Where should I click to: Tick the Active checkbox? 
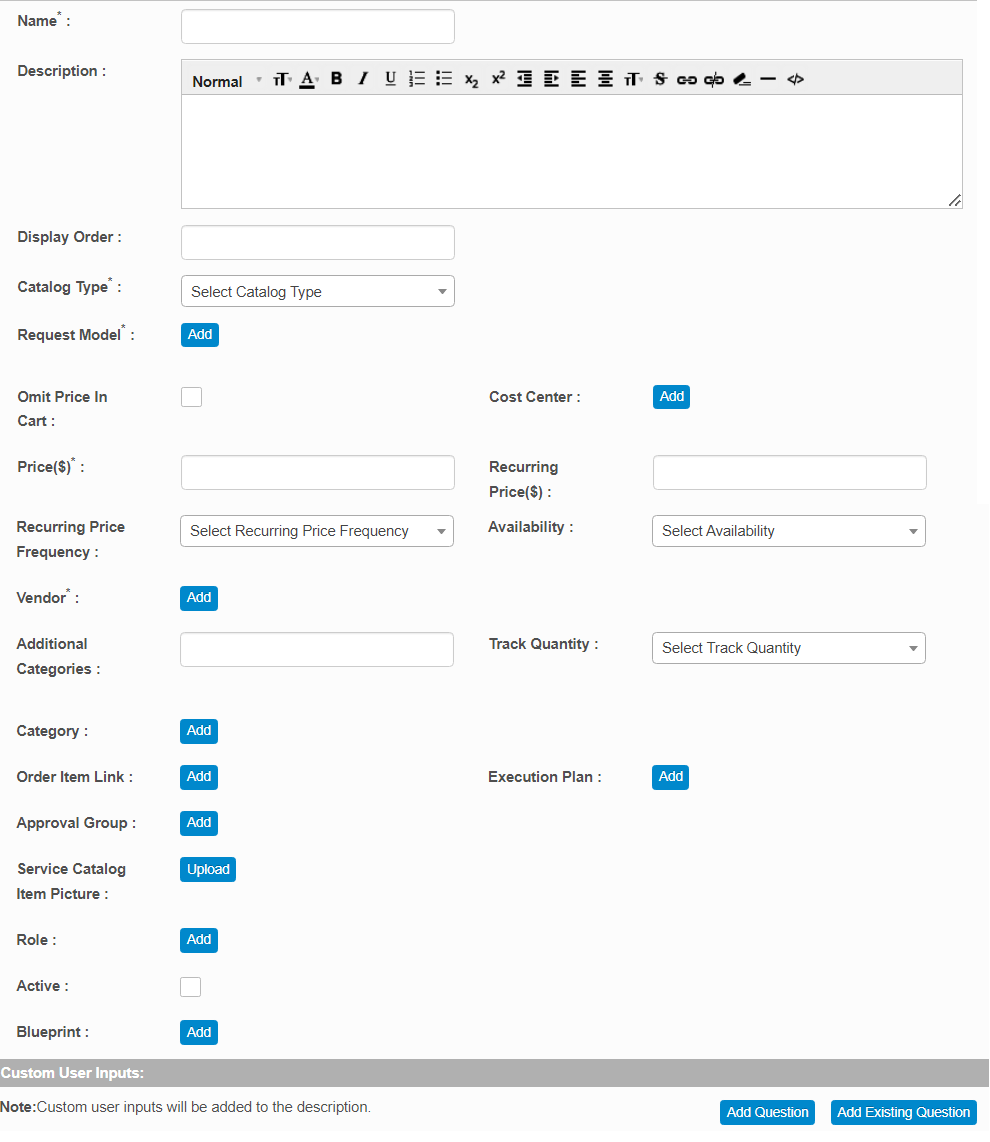tap(190, 987)
